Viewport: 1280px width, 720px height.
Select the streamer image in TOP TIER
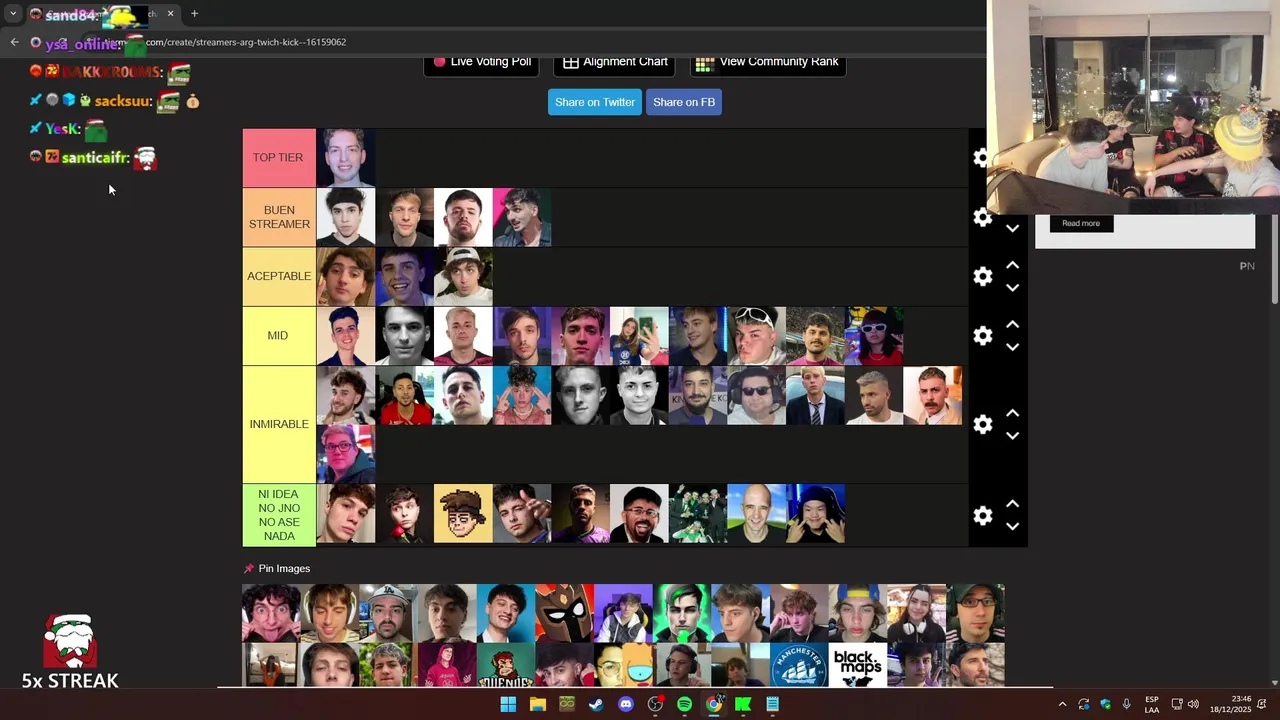pos(346,158)
